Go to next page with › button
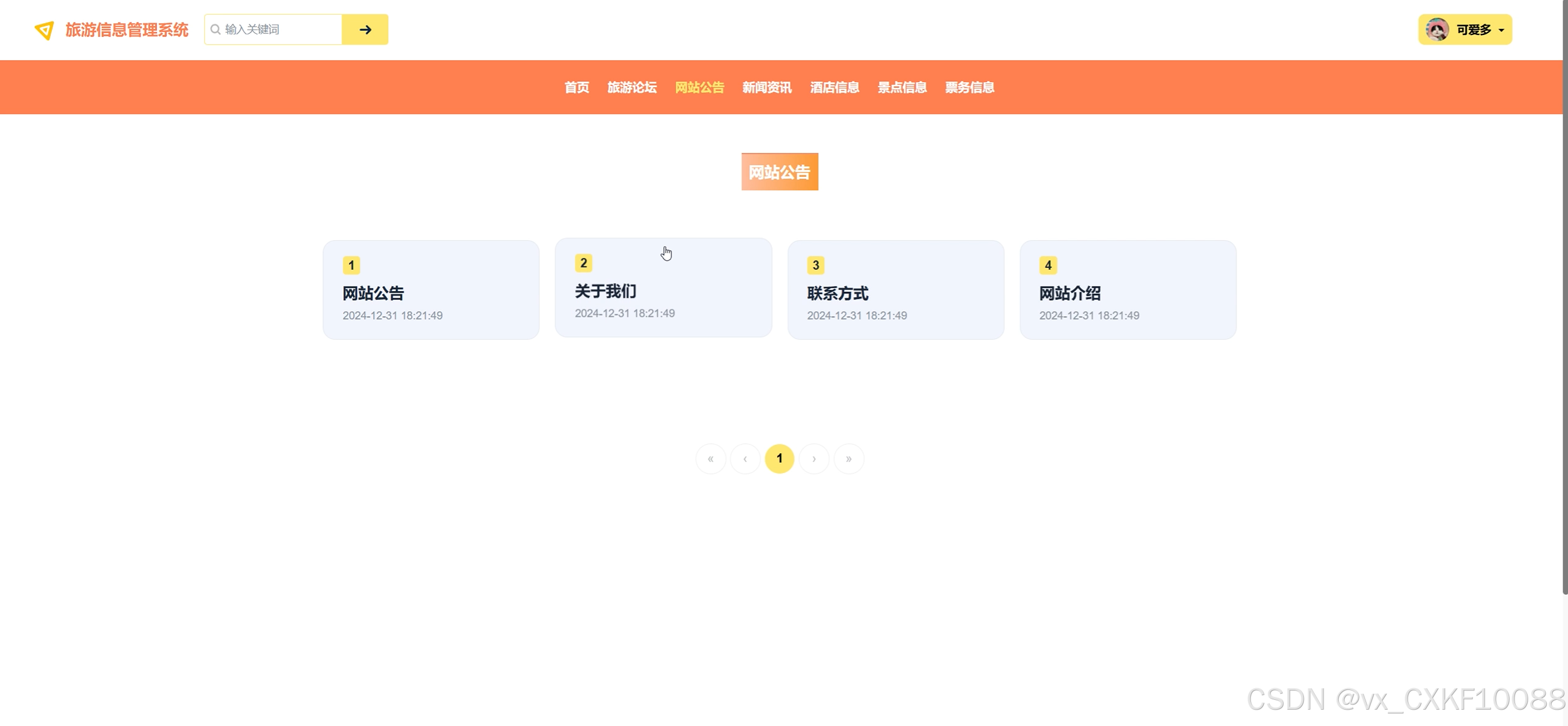Screen dimensions: 1568x726 click(x=814, y=459)
